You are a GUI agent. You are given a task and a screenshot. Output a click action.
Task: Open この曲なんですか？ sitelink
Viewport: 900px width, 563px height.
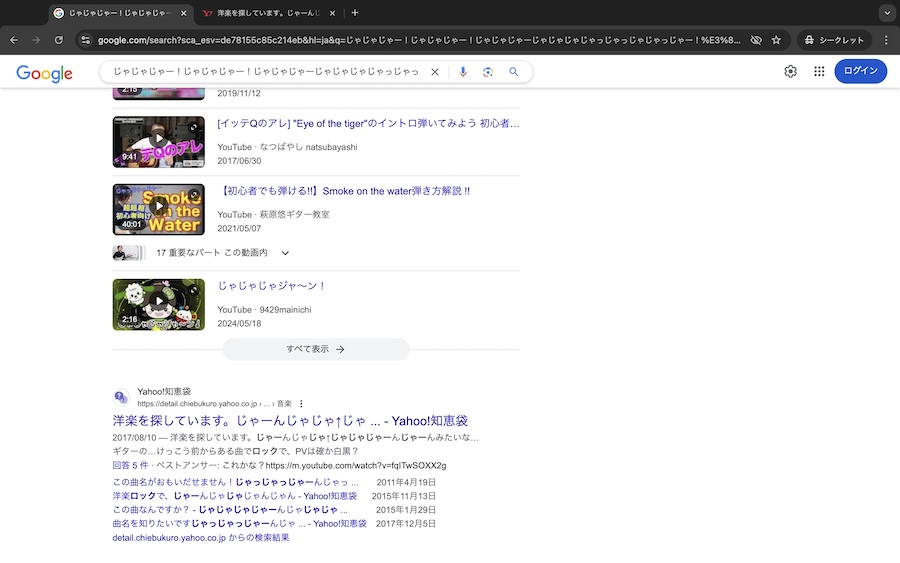pos(230,510)
